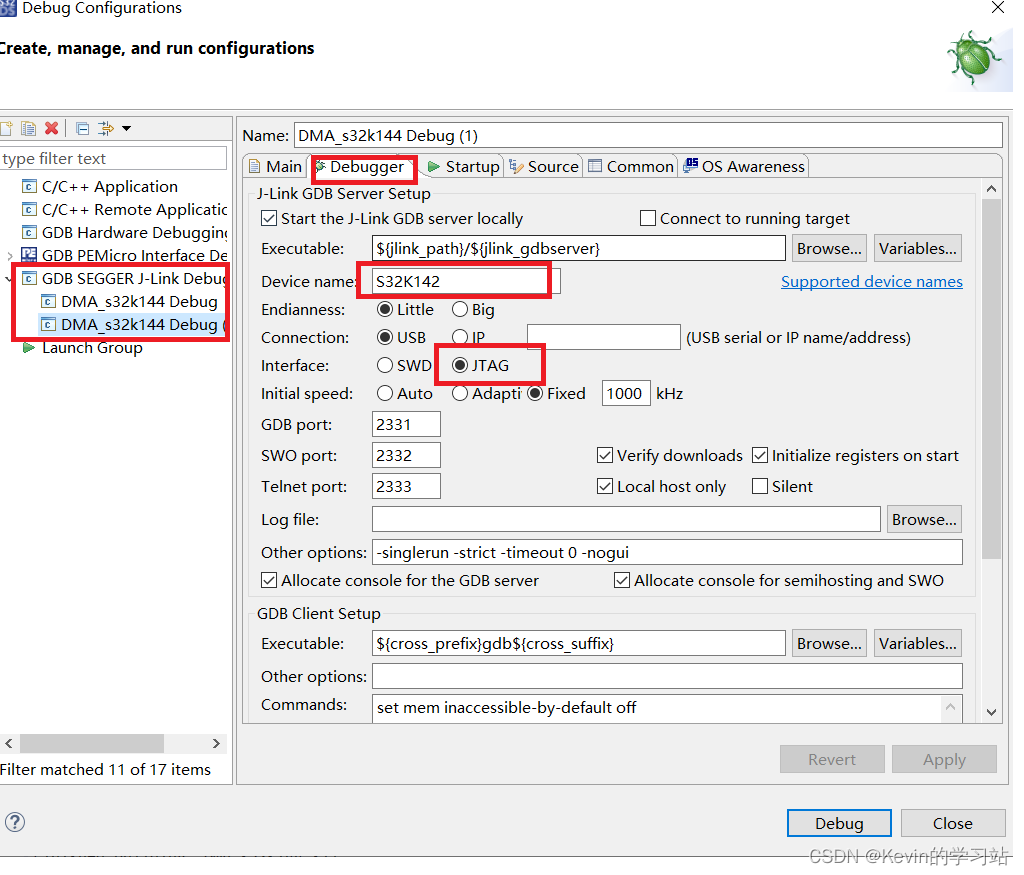Select C/C++ Remote Application tree item
Screen dimensions: 1024x875
click(x=125, y=212)
